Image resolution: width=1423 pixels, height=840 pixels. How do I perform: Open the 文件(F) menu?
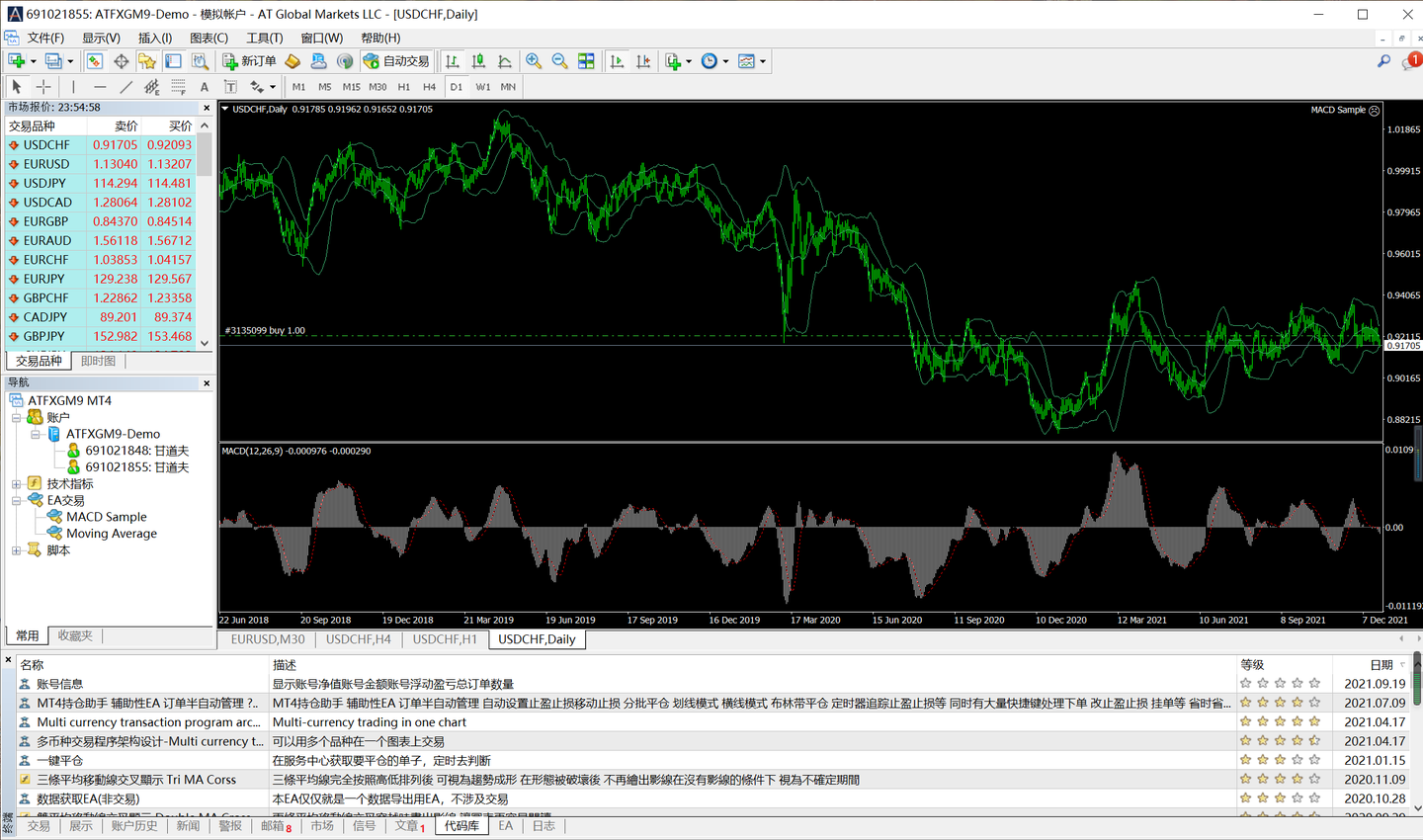point(45,38)
